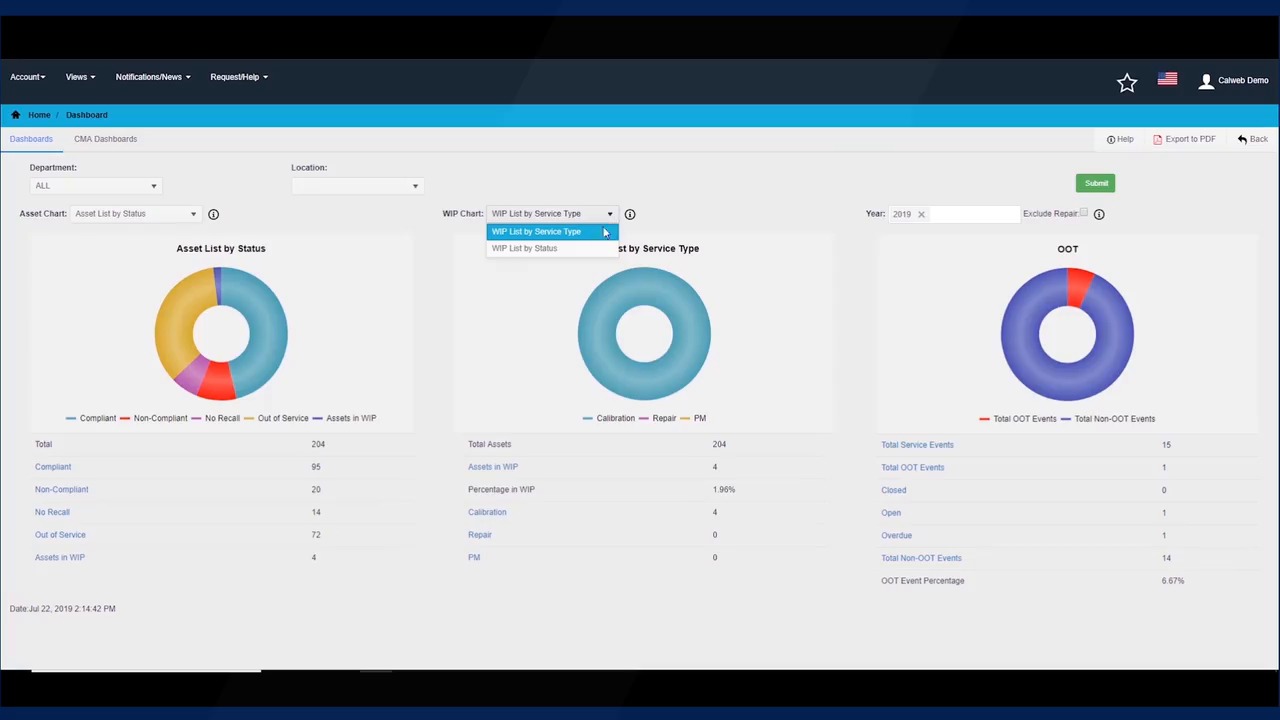Expand the Location dropdown

click(x=356, y=186)
